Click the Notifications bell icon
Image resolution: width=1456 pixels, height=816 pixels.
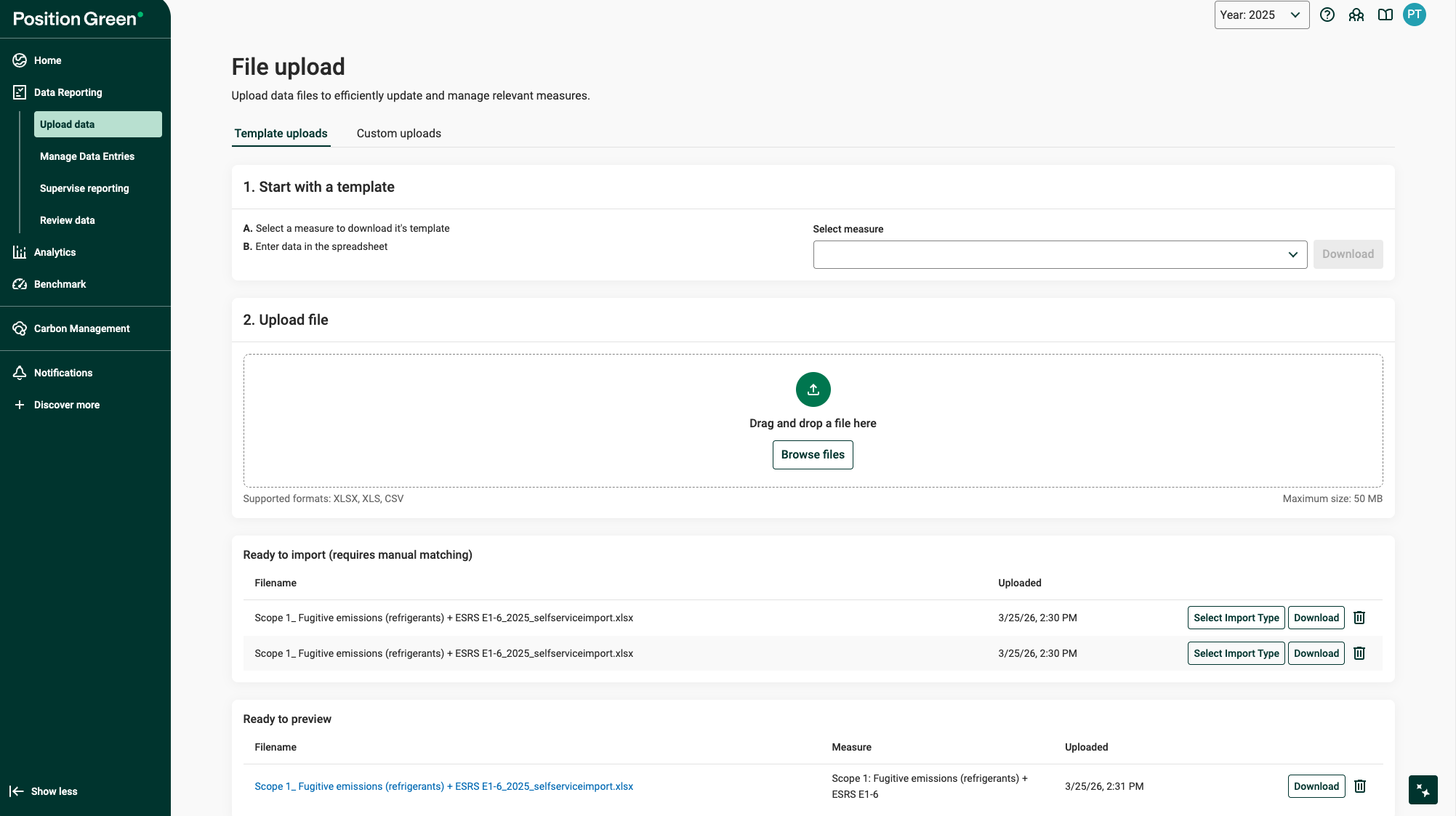(x=20, y=373)
